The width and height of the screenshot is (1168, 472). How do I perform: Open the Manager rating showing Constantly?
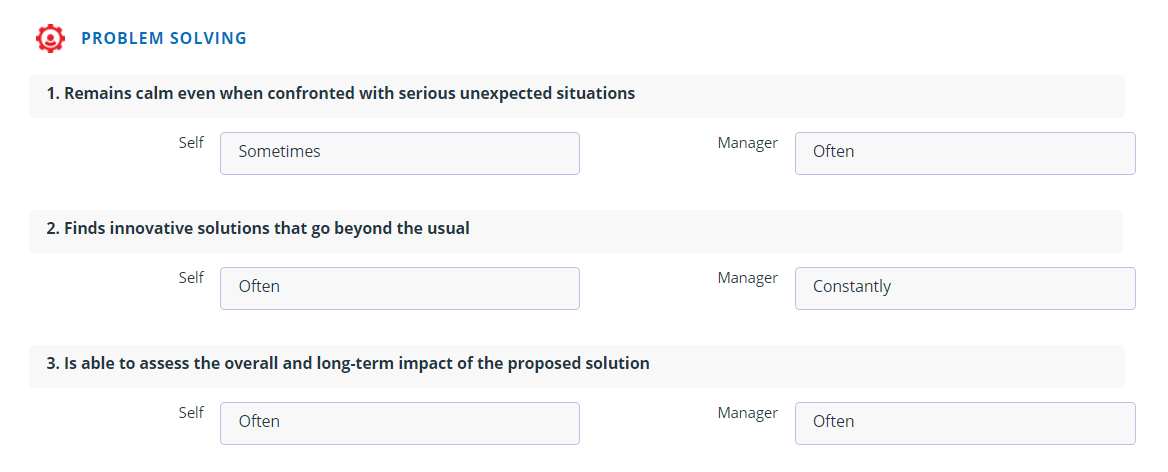pyautogui.click(x=965, y=288)
